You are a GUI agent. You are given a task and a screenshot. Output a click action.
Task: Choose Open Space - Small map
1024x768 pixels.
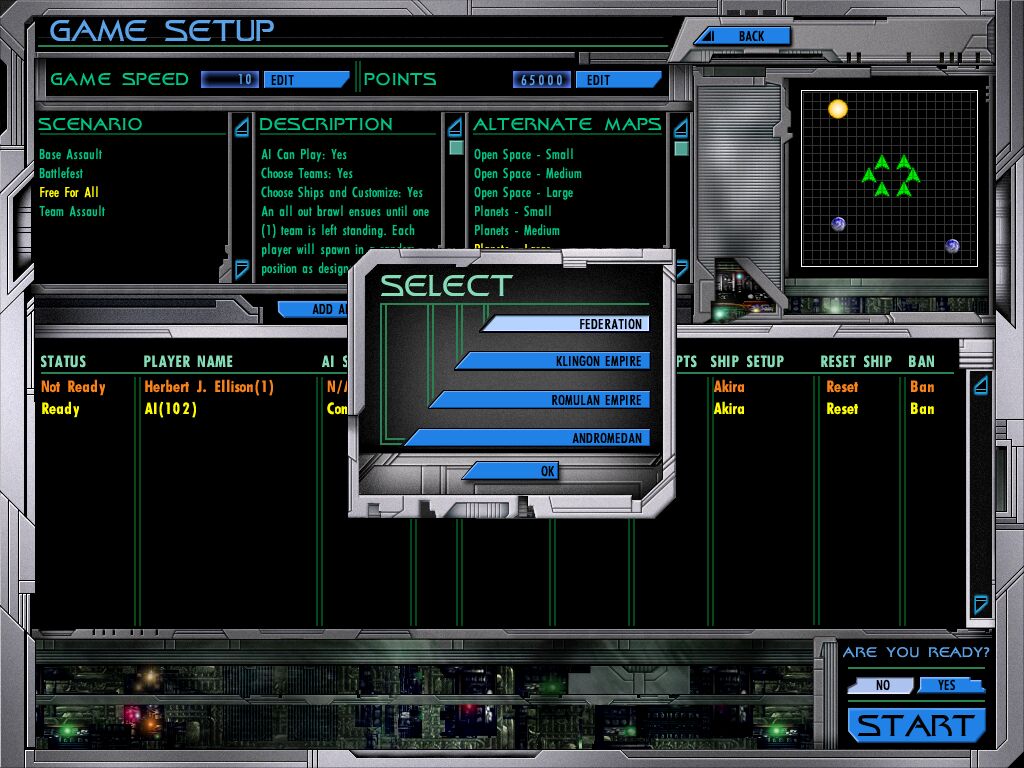point(524,155)
